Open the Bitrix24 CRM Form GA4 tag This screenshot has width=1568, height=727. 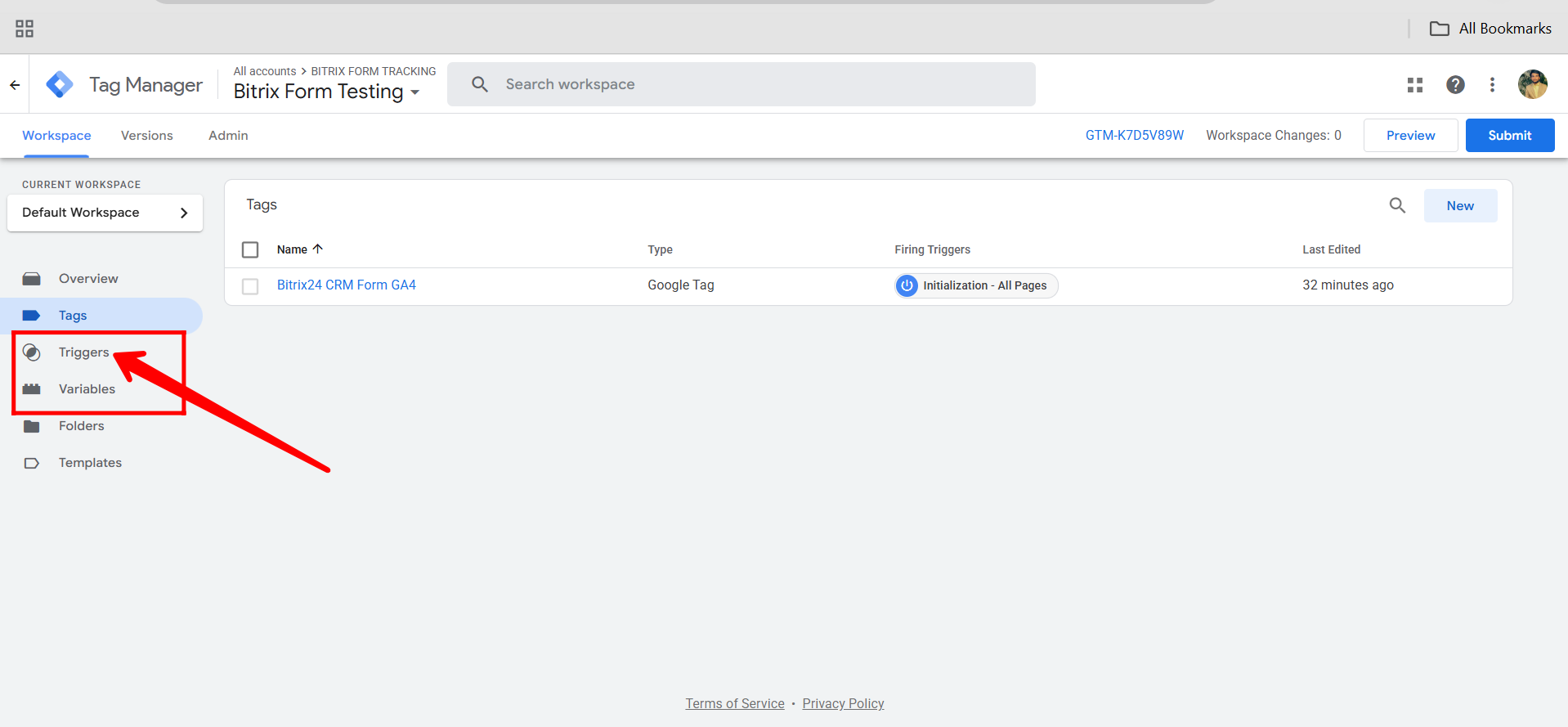click(x=347, y=285)
